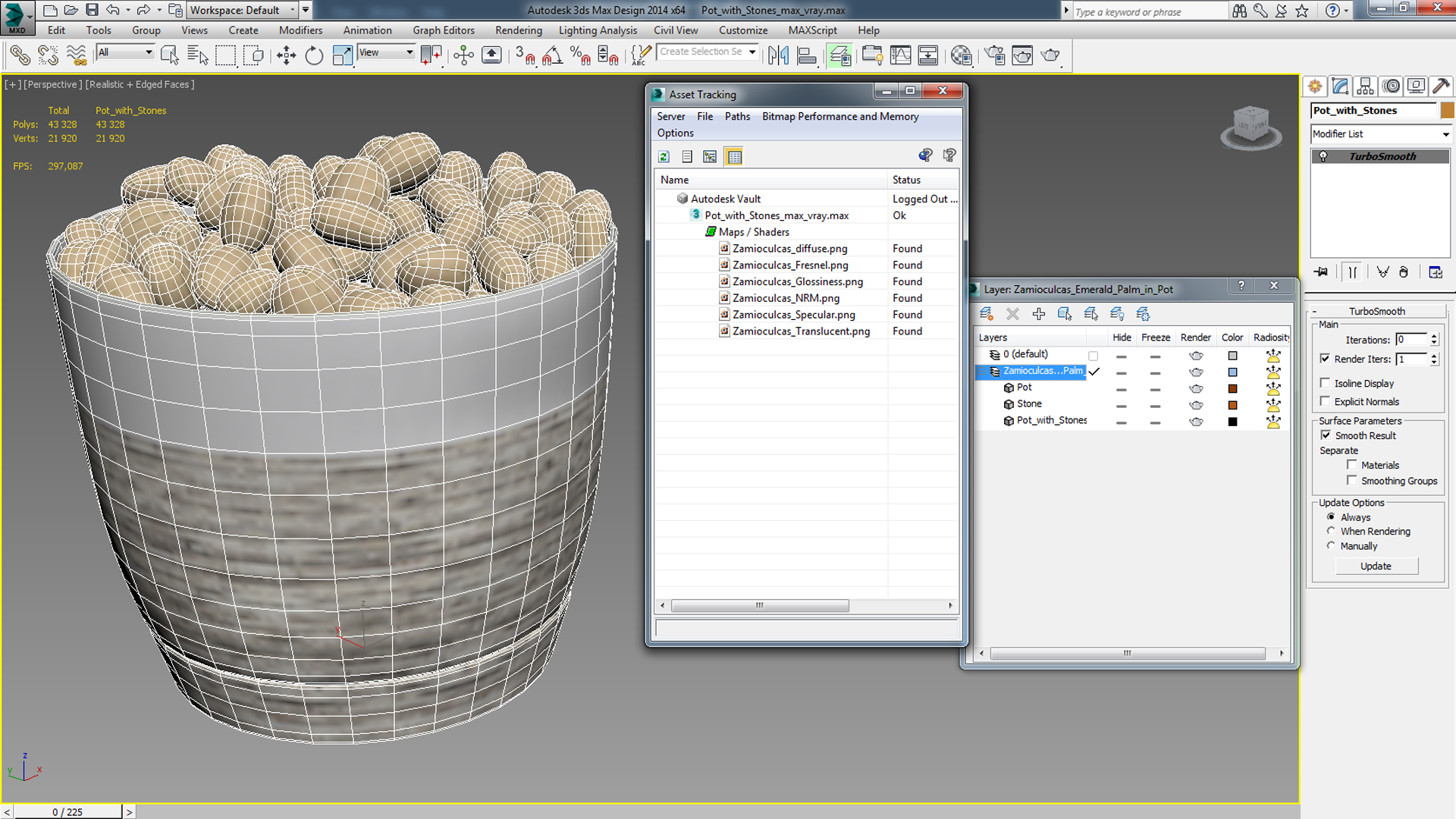The width and height of the screenshot is (1456, 819).
Task: Click Options menu in Asset Tracking
Action: 676,132
